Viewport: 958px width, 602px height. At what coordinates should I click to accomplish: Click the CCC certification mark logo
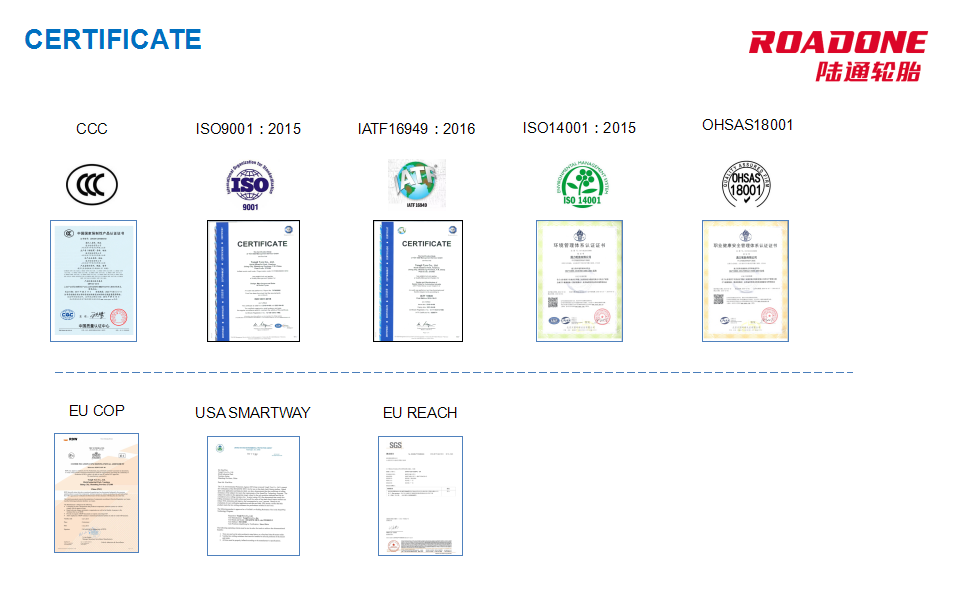(92, 185)
